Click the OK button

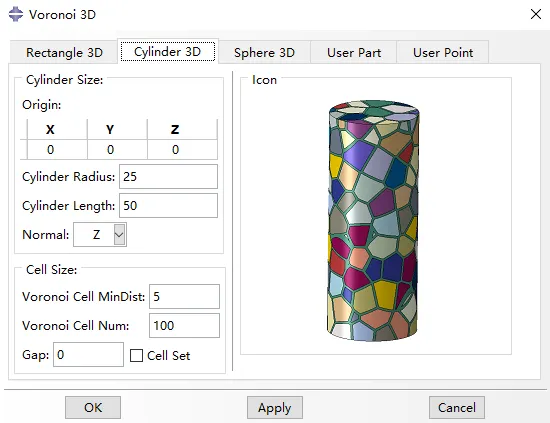[x=93, y=408]
